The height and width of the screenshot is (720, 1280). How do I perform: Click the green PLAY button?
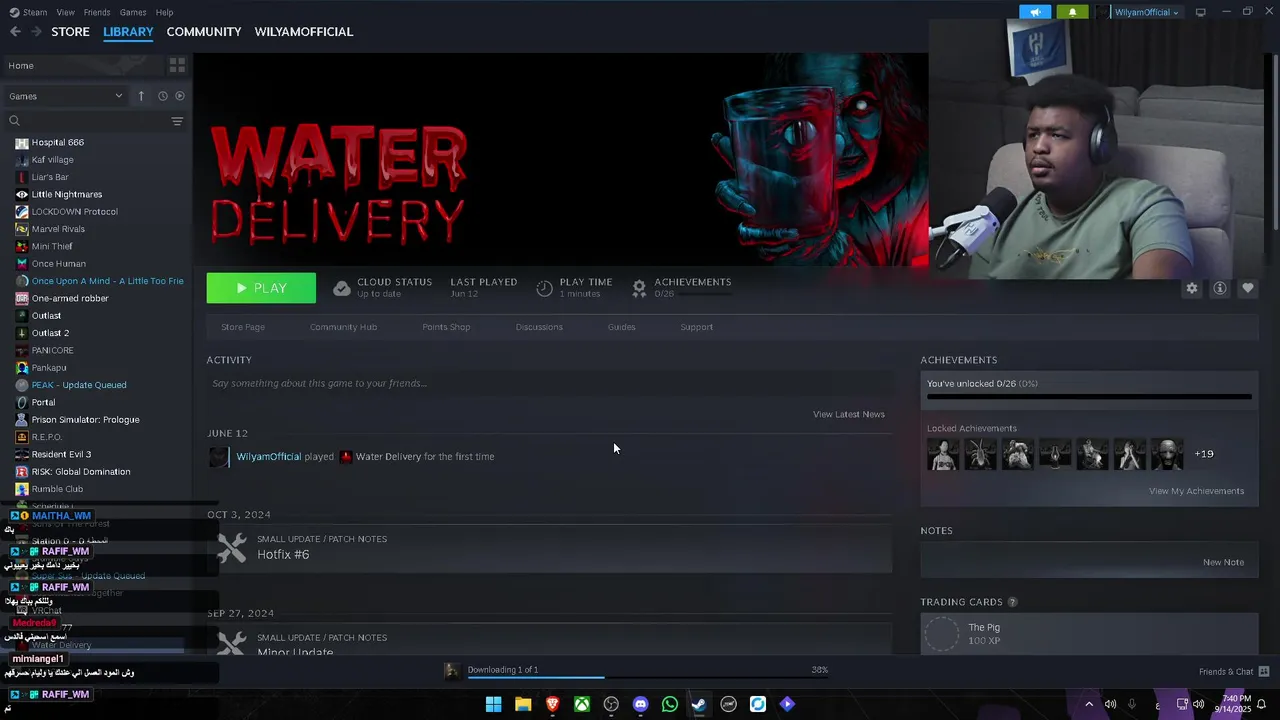click(261, 288)
